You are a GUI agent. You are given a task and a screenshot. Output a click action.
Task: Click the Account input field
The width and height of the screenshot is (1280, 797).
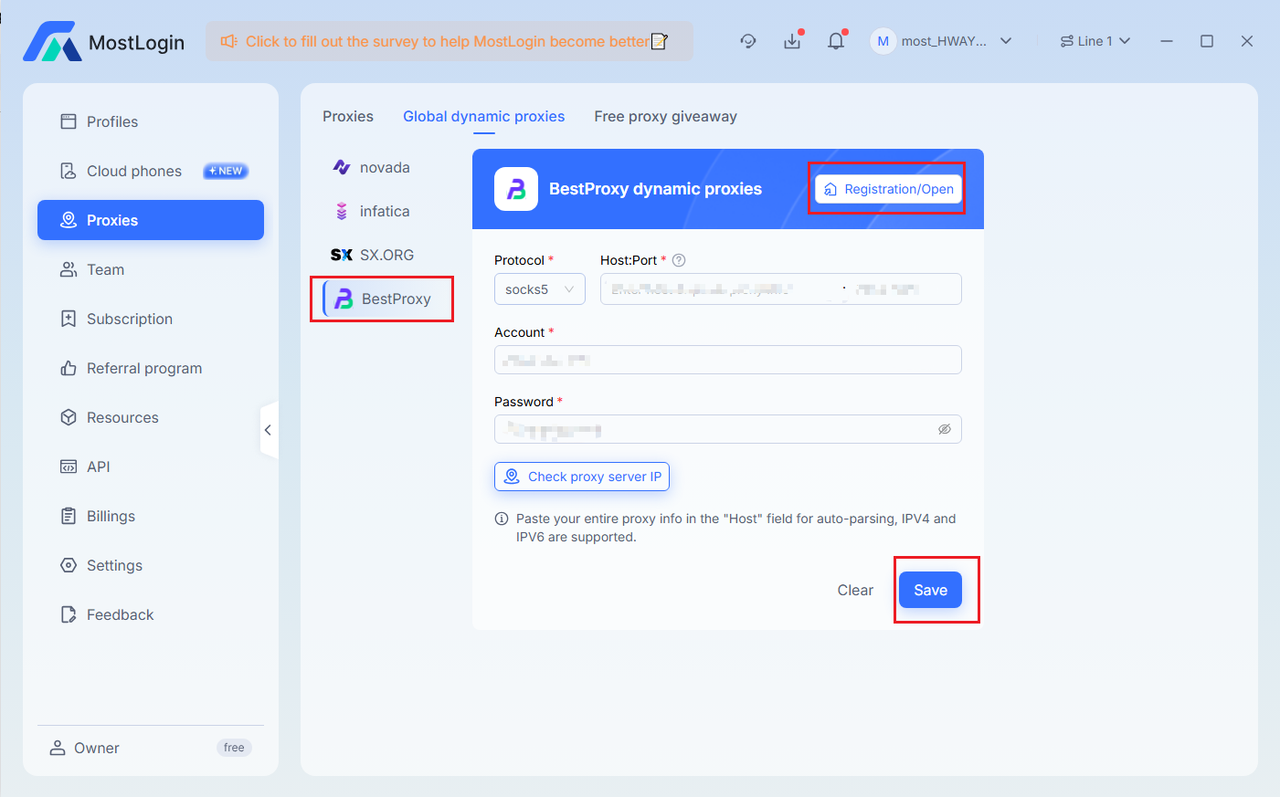(727, 359)
